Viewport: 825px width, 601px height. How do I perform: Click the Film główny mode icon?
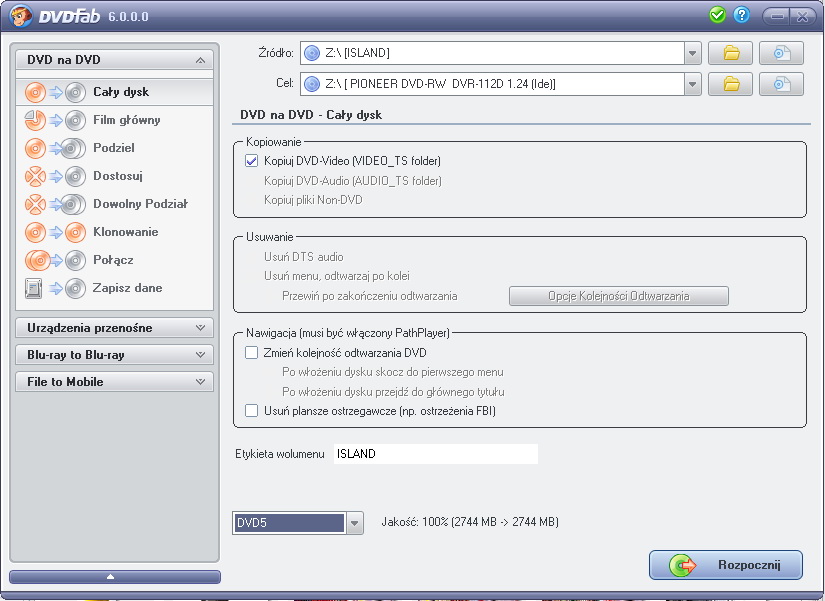click(55, 120)
